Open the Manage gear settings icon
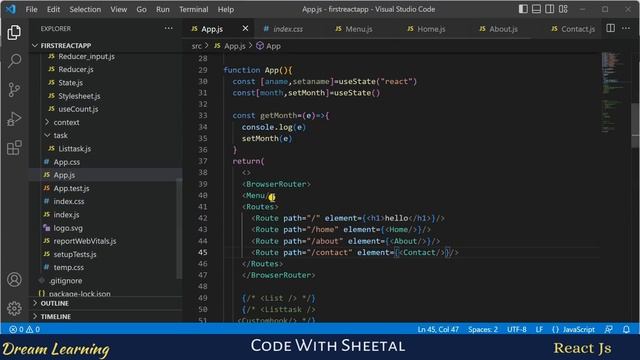The width and height of the screenshot is (640, 360). click(14, 308)
